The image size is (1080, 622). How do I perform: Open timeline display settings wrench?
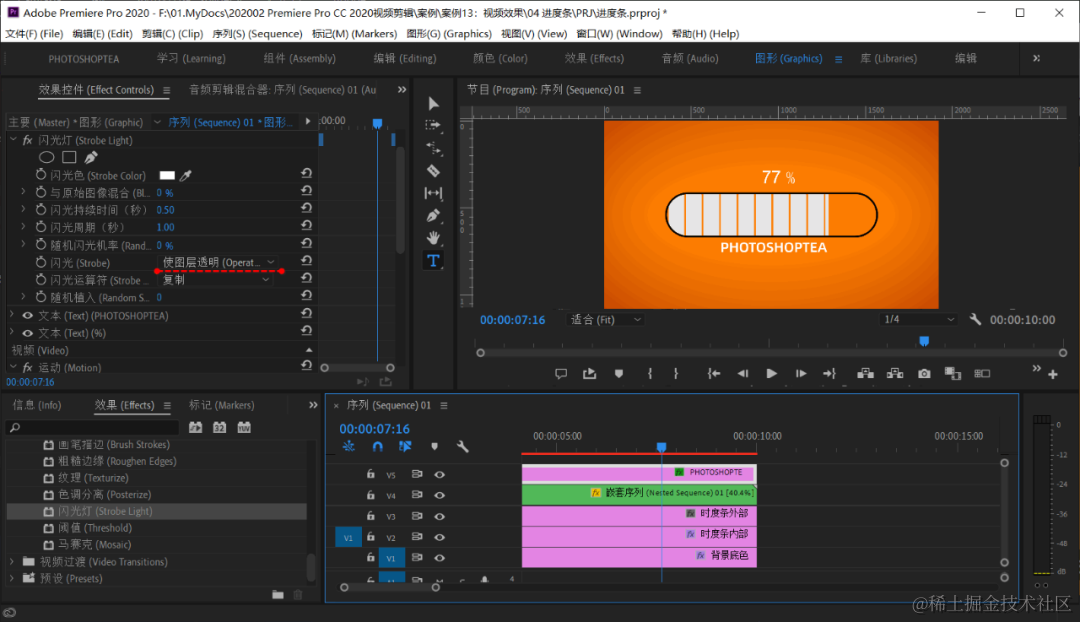click(x=463, y=447)
